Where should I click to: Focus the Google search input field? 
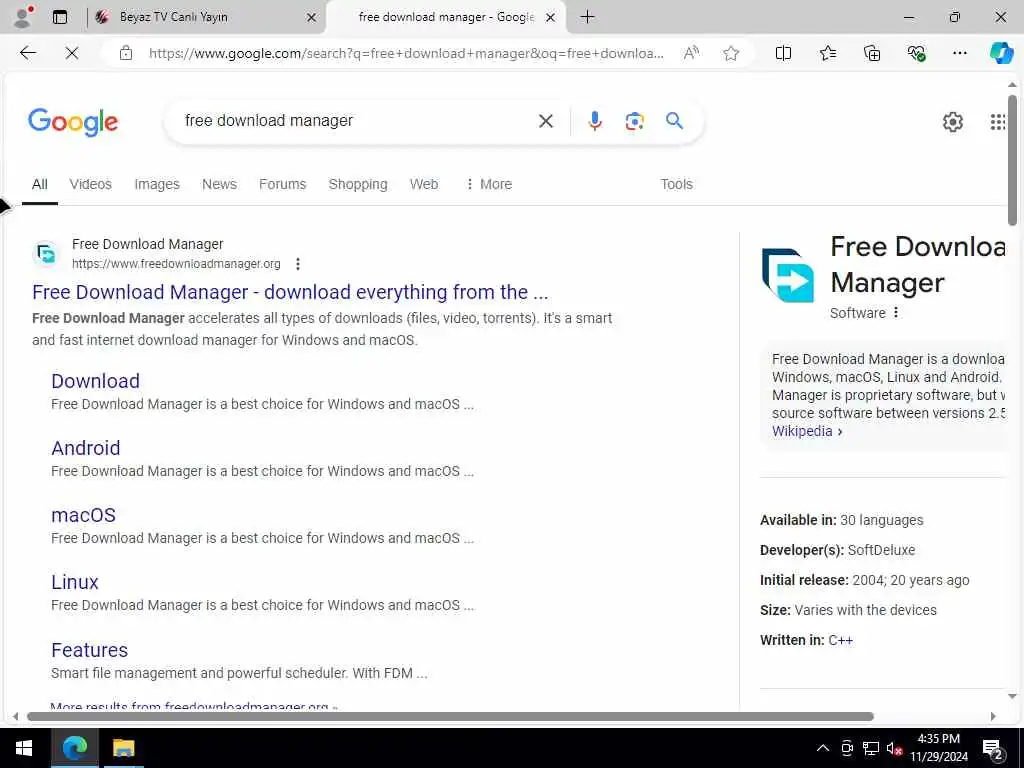(x=356, y=121)
